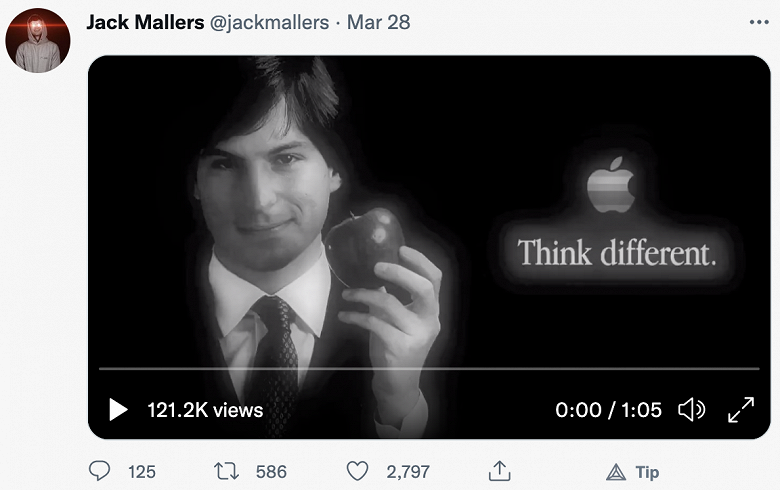Click the Think different text in video
Image resolution: width=780 pixels, height=490 pixels.
point(617,252)
